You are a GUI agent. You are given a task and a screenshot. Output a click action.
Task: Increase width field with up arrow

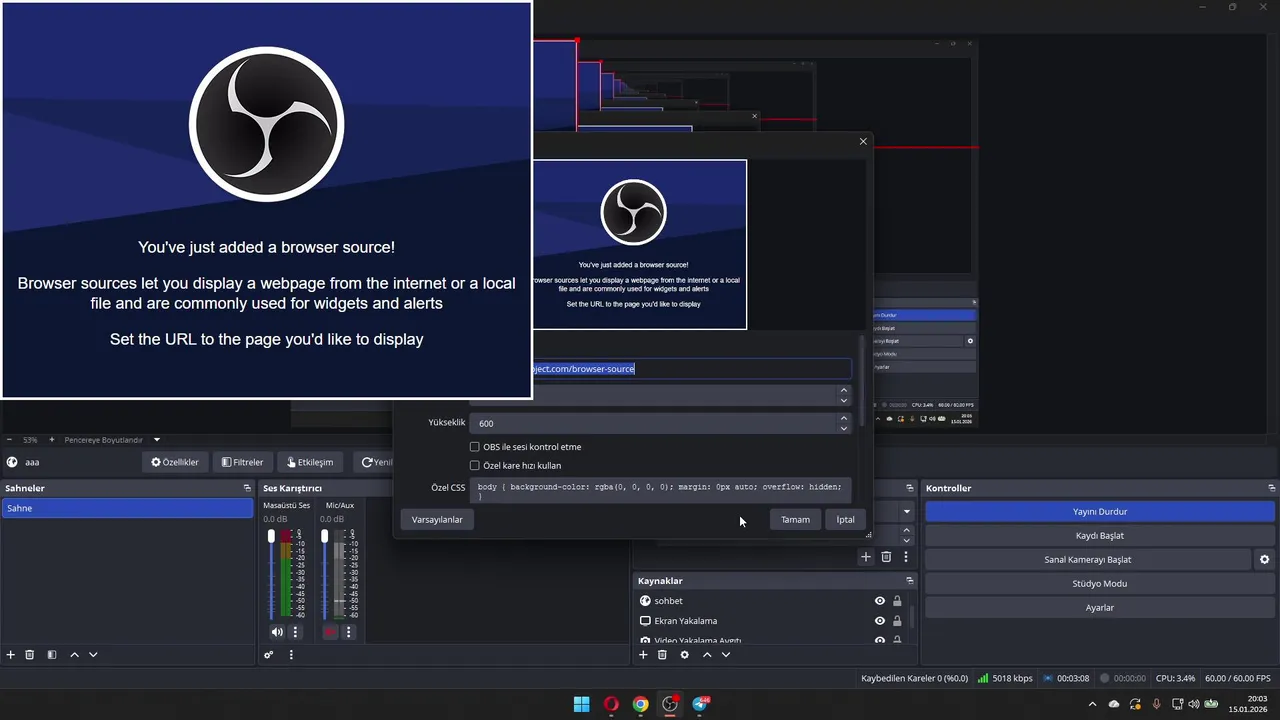[844, 391]
